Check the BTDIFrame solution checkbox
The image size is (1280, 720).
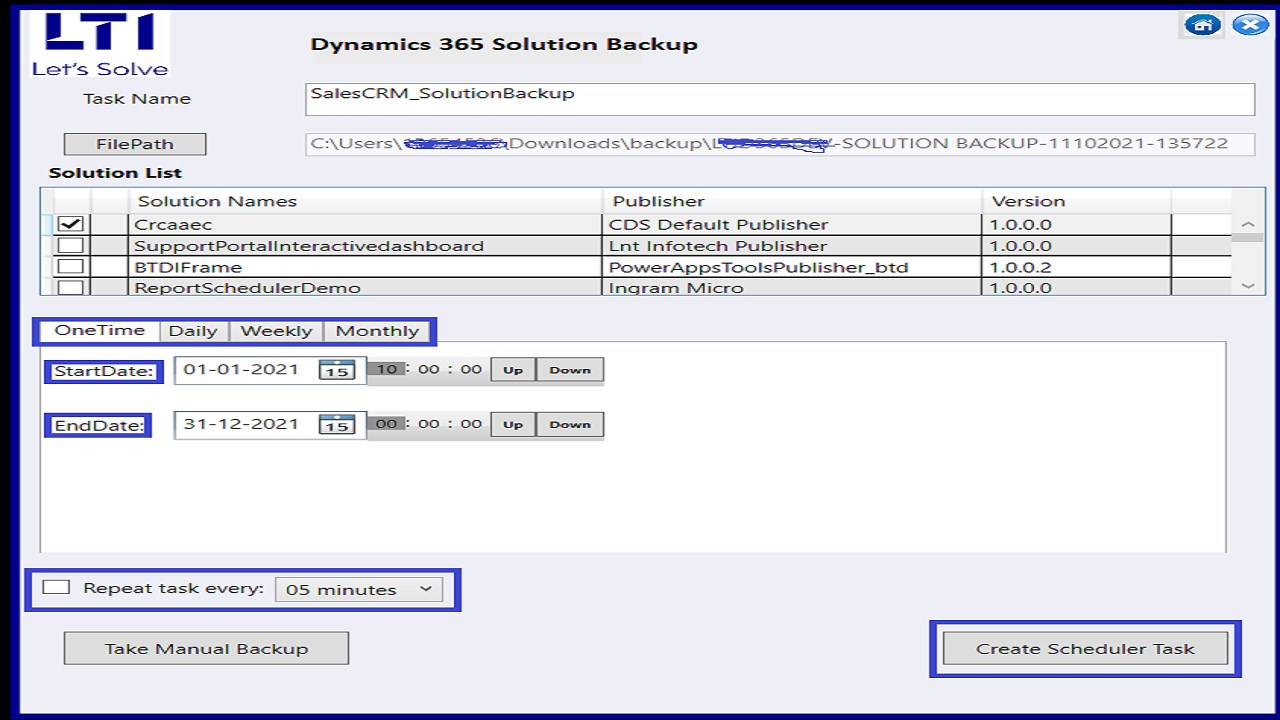tap(71, 266)
